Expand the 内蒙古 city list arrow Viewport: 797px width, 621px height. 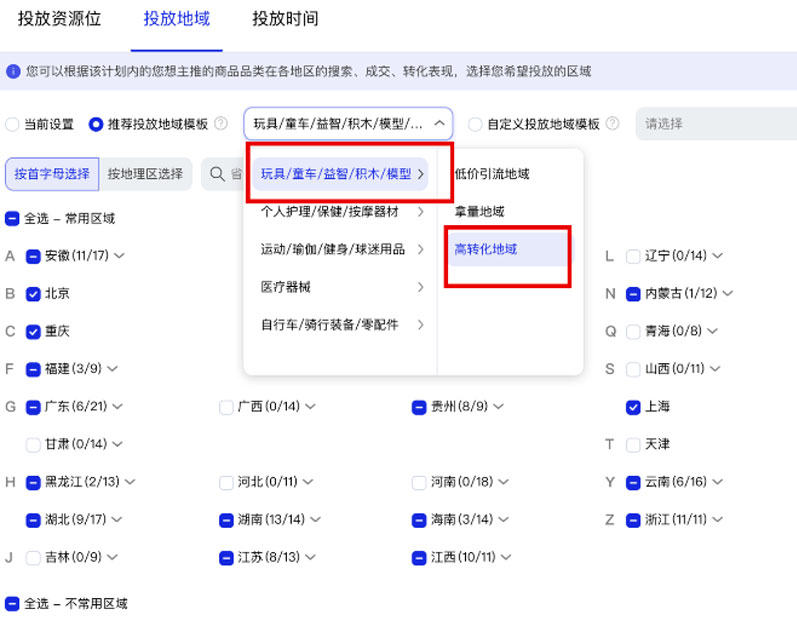728,293
